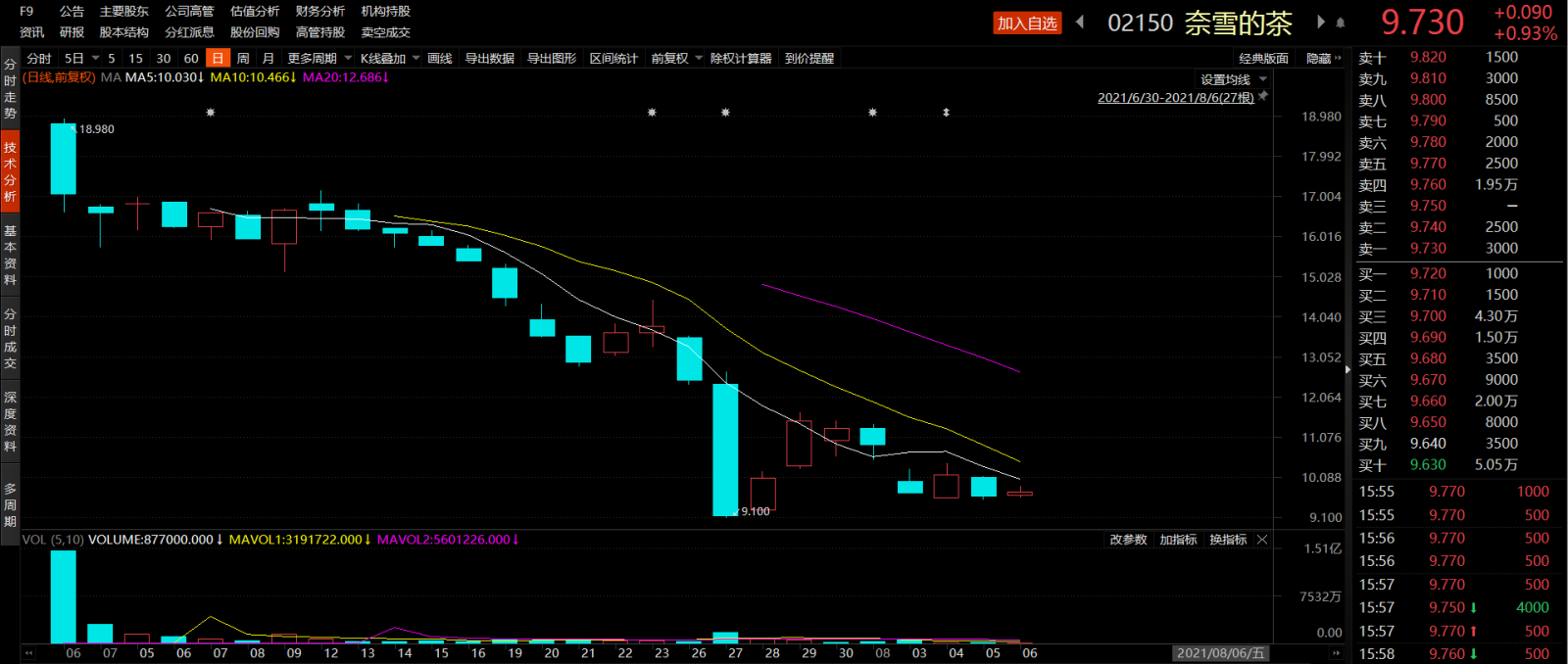Open the 财务分析 menu item
The width and height of the screenshot is (1568, 664).
(320, 11)
